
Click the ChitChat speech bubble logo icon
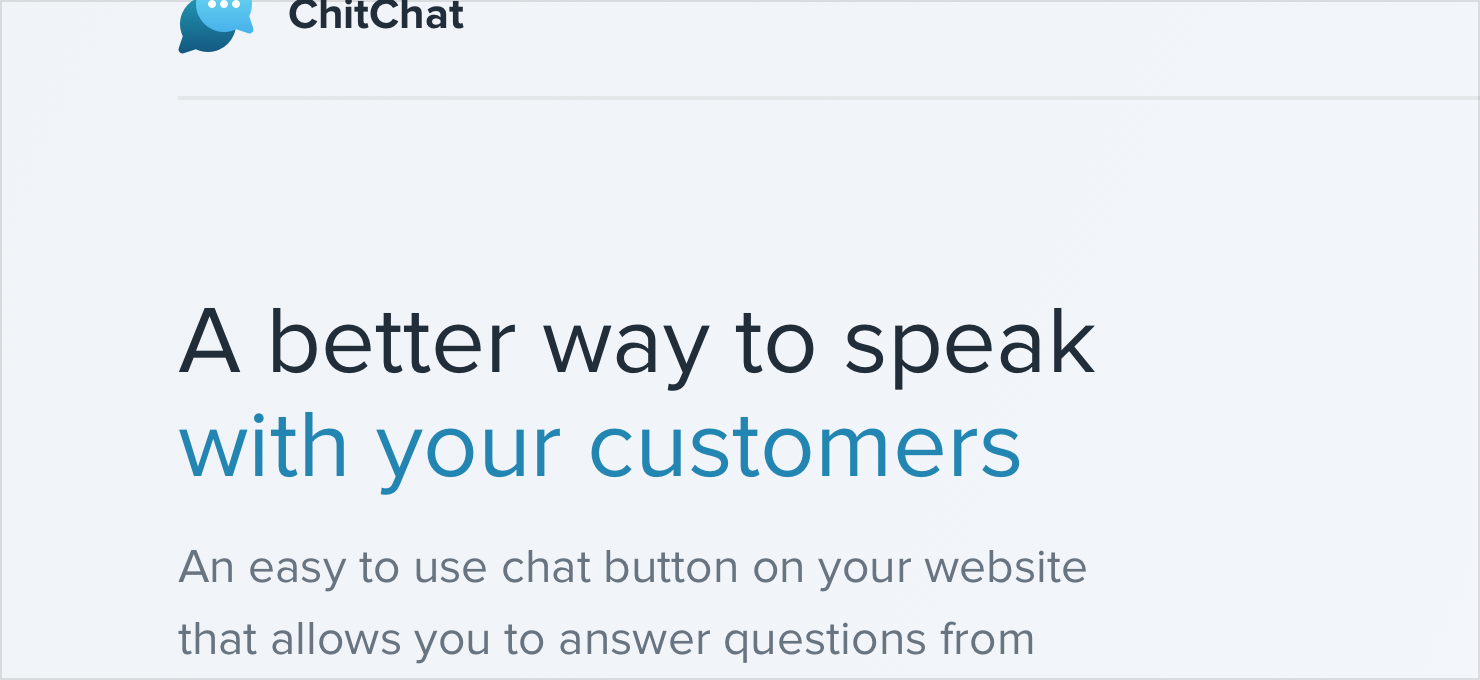[x=215, y=24]
